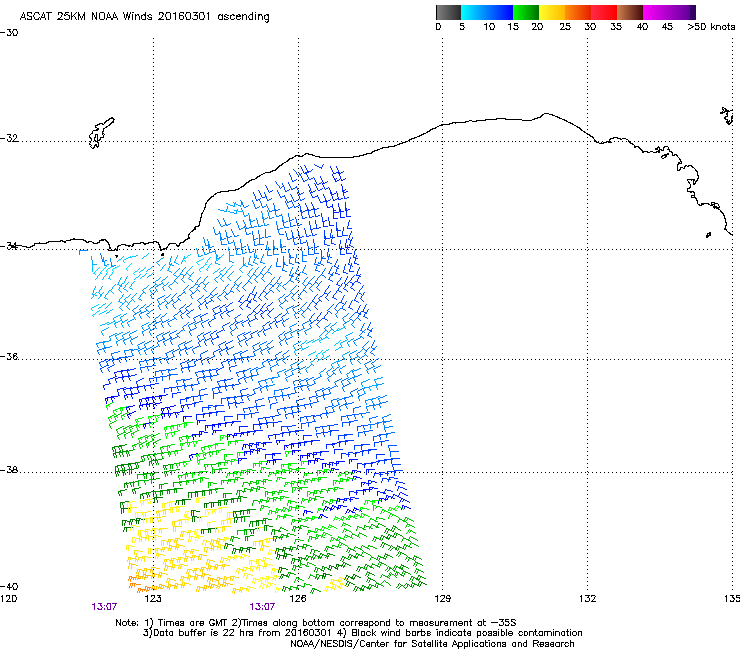The image size is (740, 650).
Task: Click legend tick label '25'
Action: [x=565, y=27]
